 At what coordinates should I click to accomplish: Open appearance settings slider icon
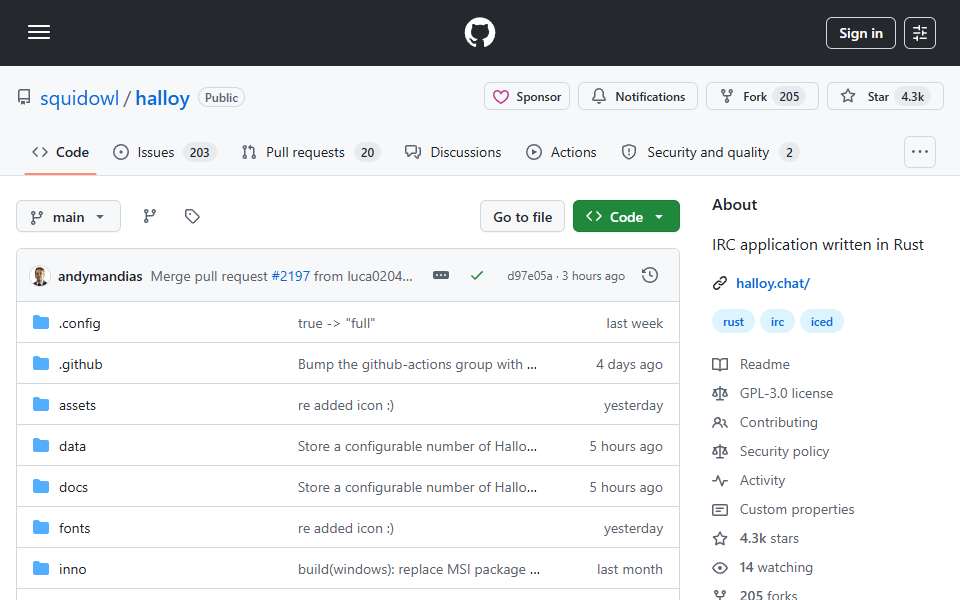(x=920, y=33)
